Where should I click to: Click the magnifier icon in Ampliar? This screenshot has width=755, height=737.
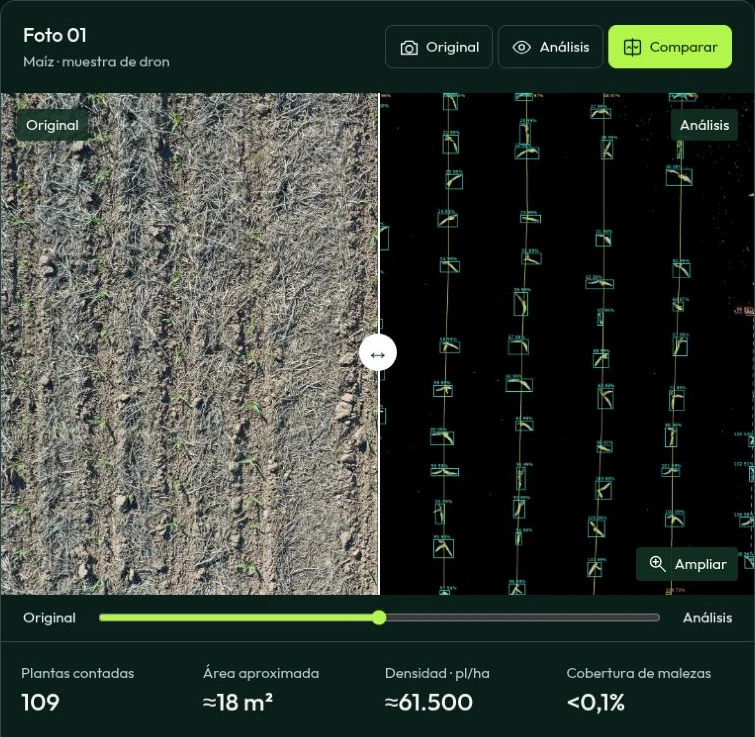[657, 564]
